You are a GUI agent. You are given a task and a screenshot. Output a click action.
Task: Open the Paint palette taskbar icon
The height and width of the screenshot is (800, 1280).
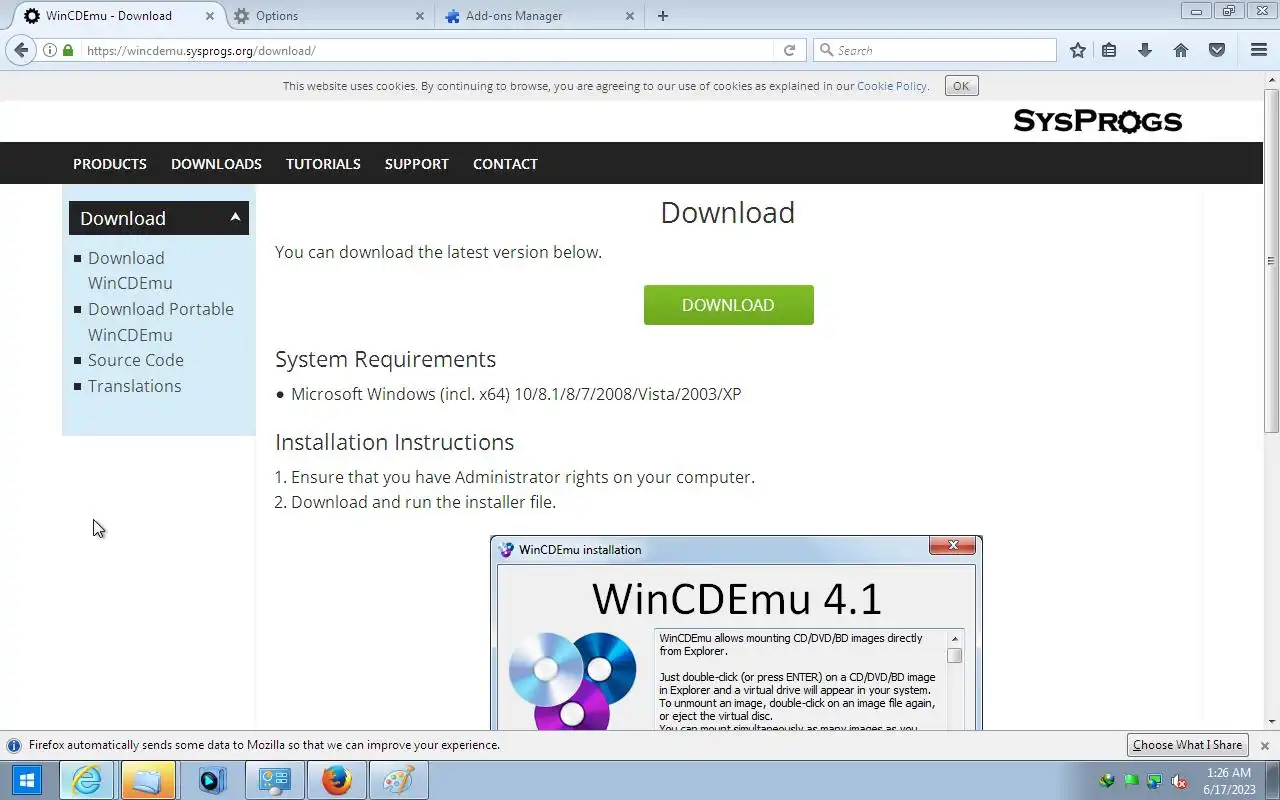click(399, 780)
